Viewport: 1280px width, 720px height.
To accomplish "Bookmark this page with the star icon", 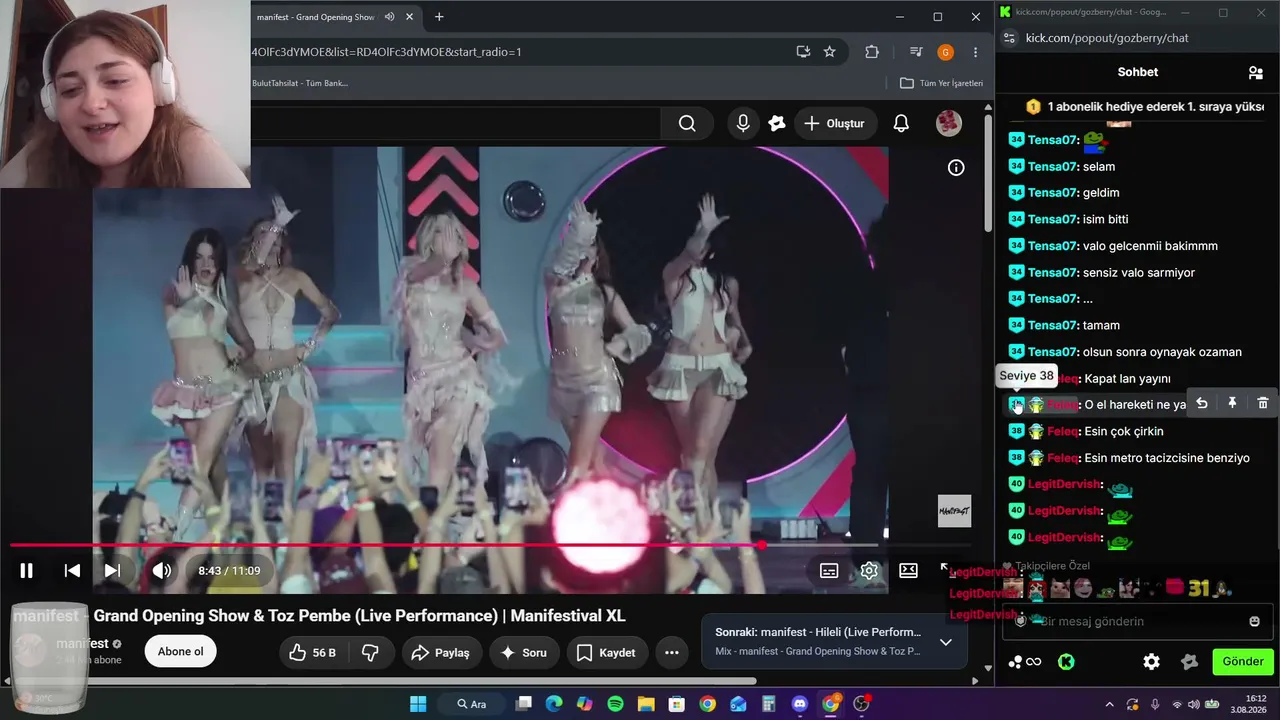I will 829,52.
